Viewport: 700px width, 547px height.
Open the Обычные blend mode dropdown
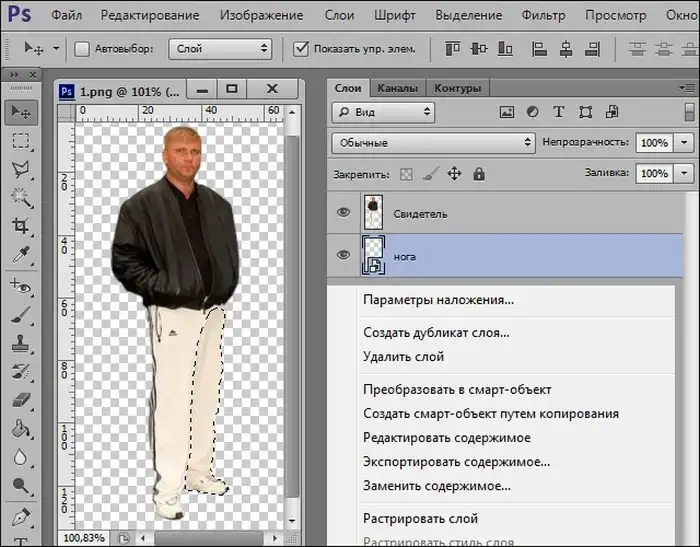(434, 143)
